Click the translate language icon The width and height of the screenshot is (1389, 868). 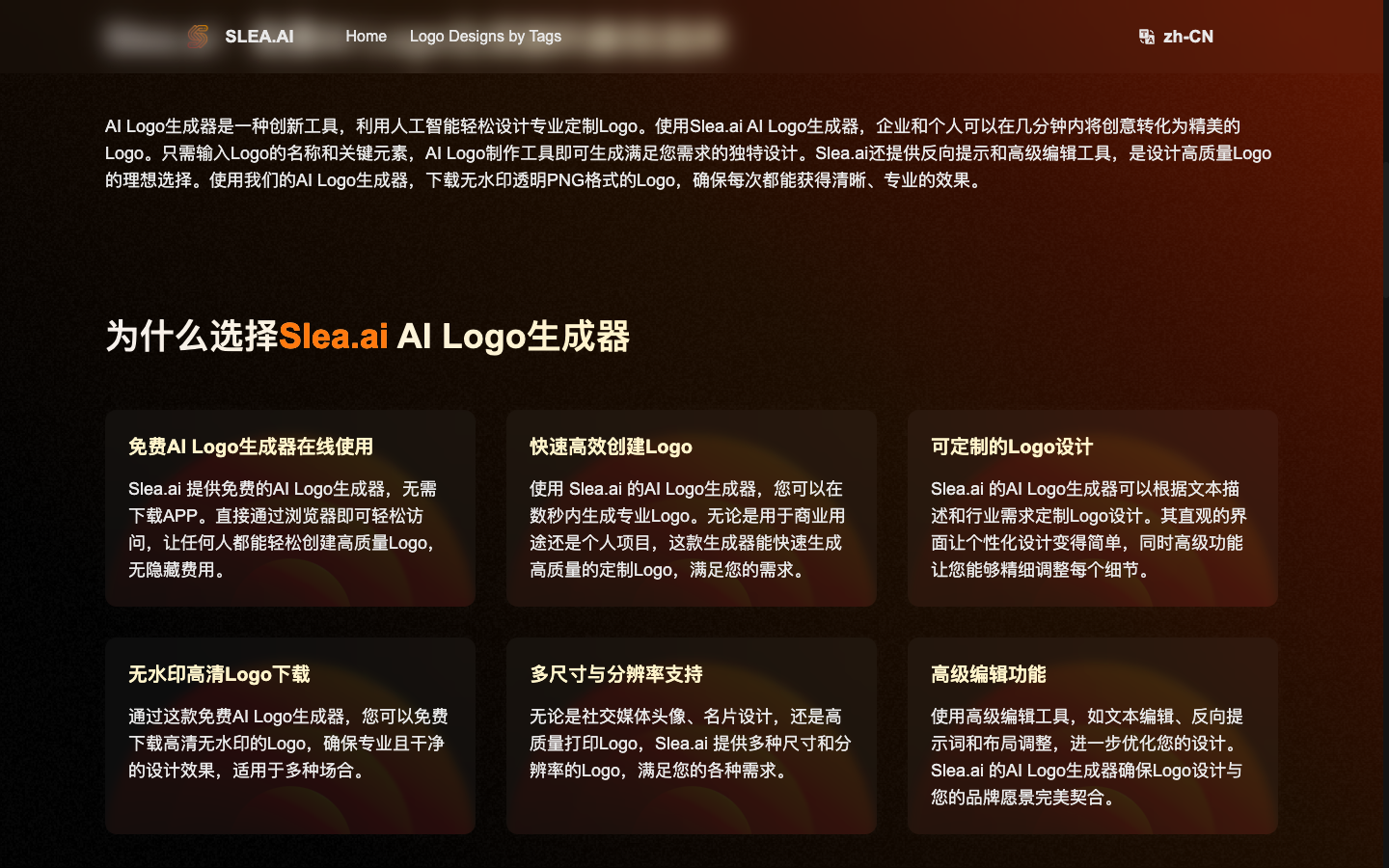[x=1147, y=37]
